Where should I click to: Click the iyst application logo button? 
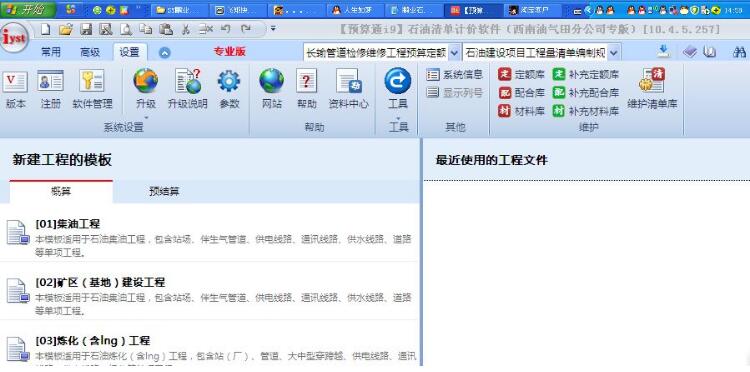(15, 38)
